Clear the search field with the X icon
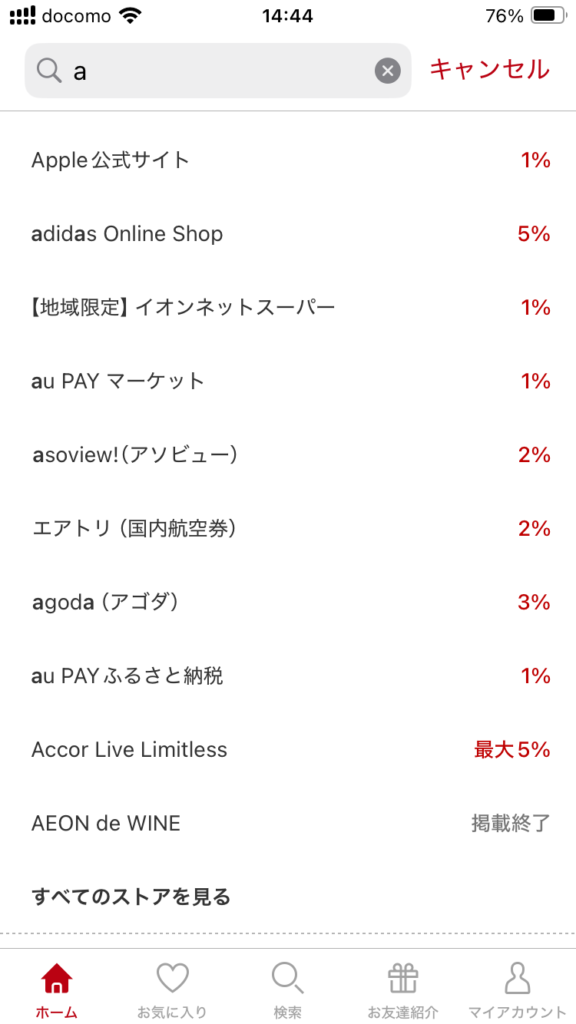Screen dimensions: 576x1024 (387, 71)
